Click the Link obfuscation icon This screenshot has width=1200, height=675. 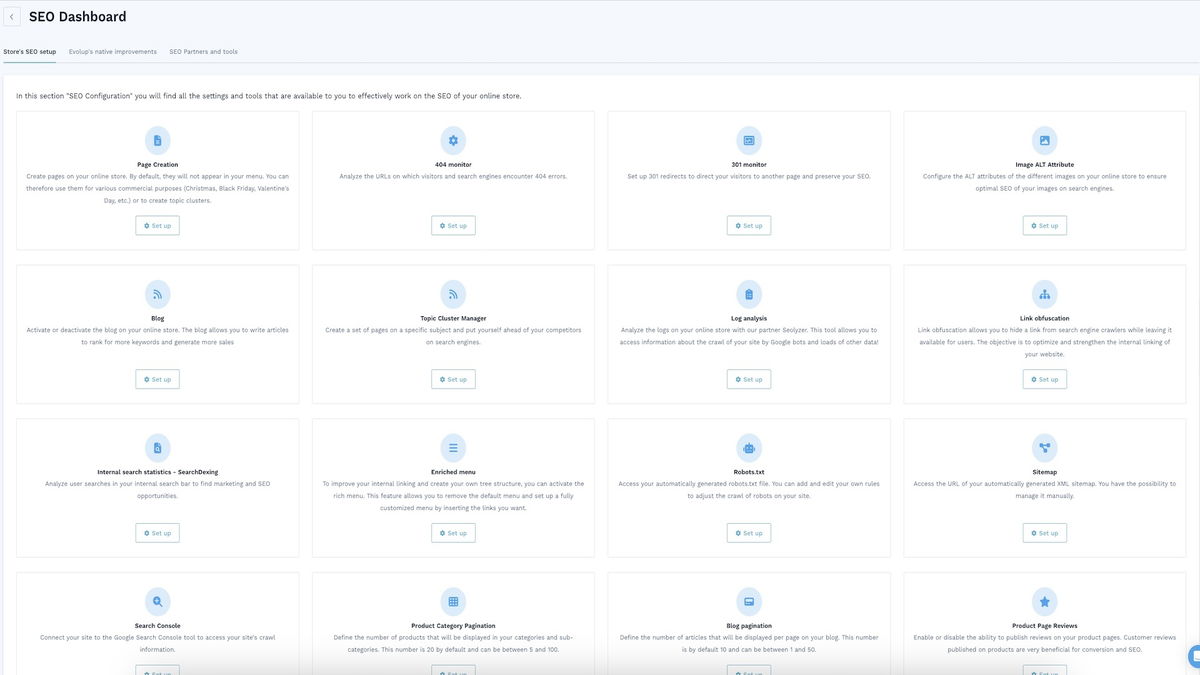1044,294
